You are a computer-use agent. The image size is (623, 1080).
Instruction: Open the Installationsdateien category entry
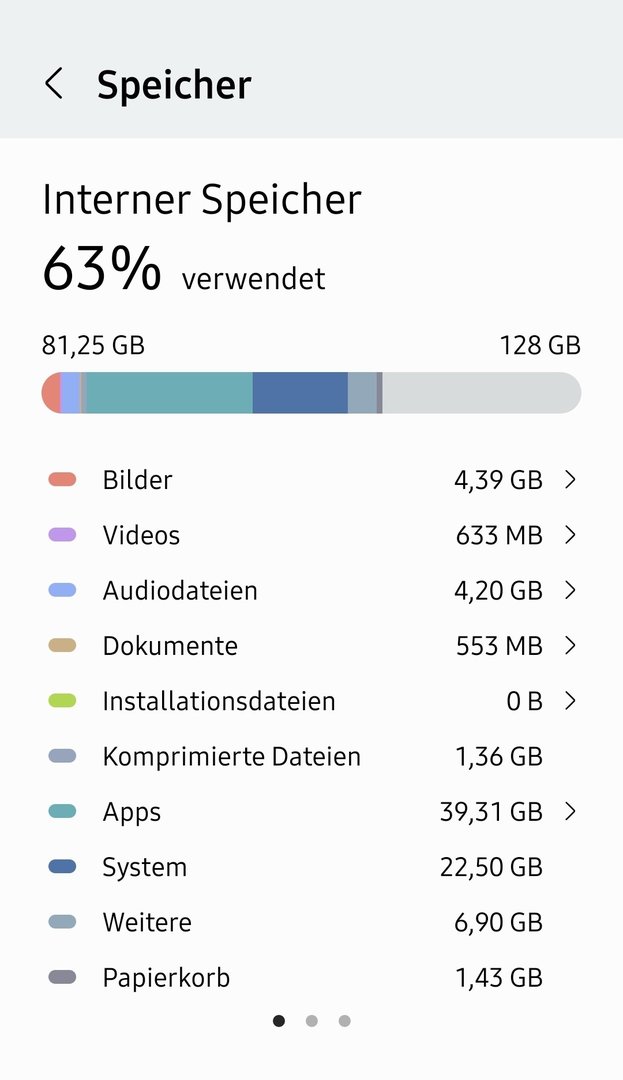(x=311, y=701)
